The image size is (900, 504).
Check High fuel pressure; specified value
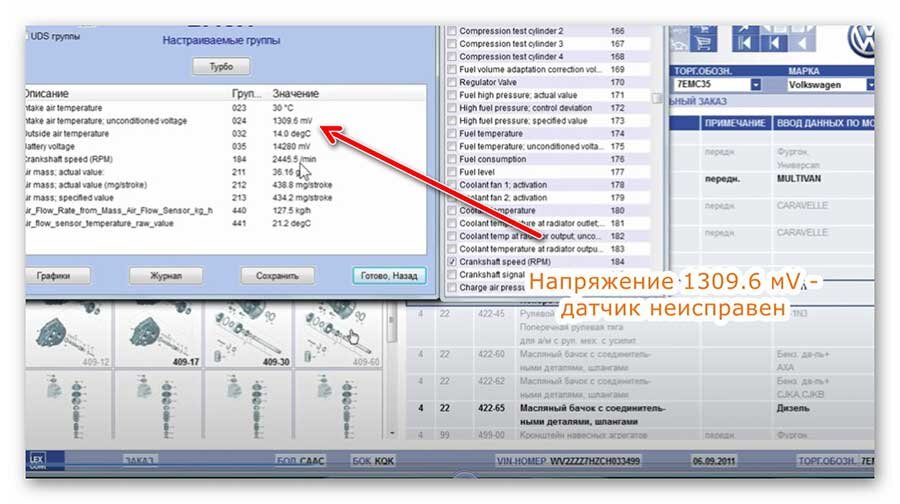click(x=452, y=121)
